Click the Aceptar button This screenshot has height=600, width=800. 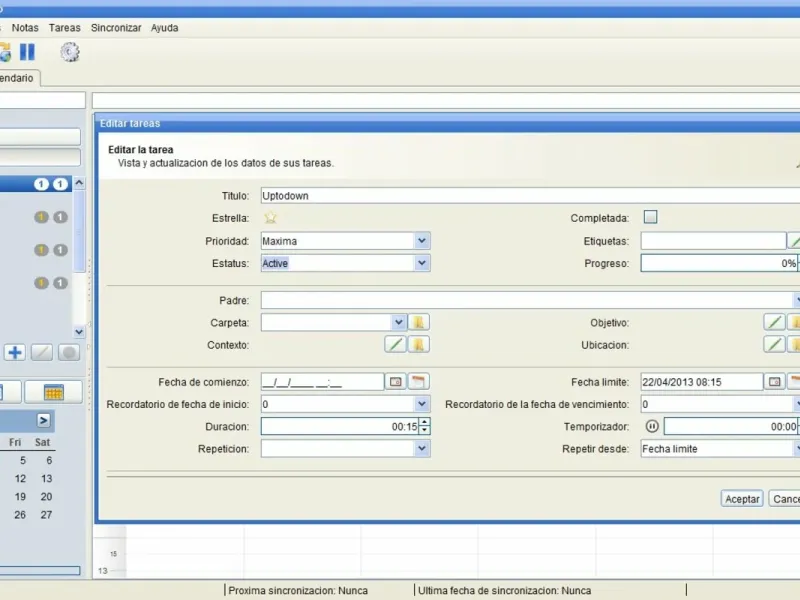742,499
